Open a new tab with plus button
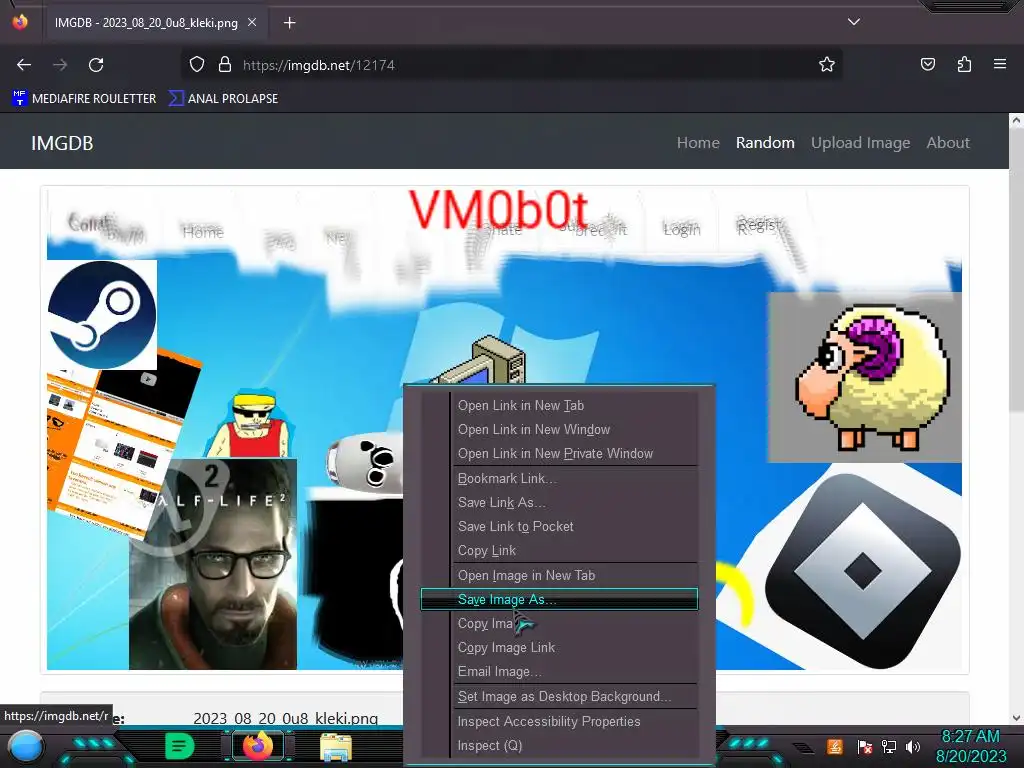Viewport: 1024px width, 768px height. (289, 23)
